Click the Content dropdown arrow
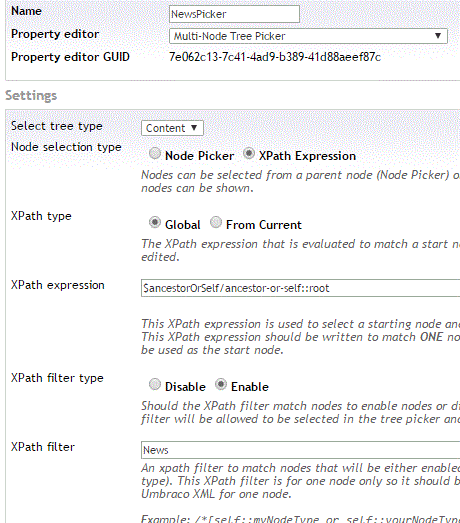This screenshot has width=460, height=523. coord(194,128)
